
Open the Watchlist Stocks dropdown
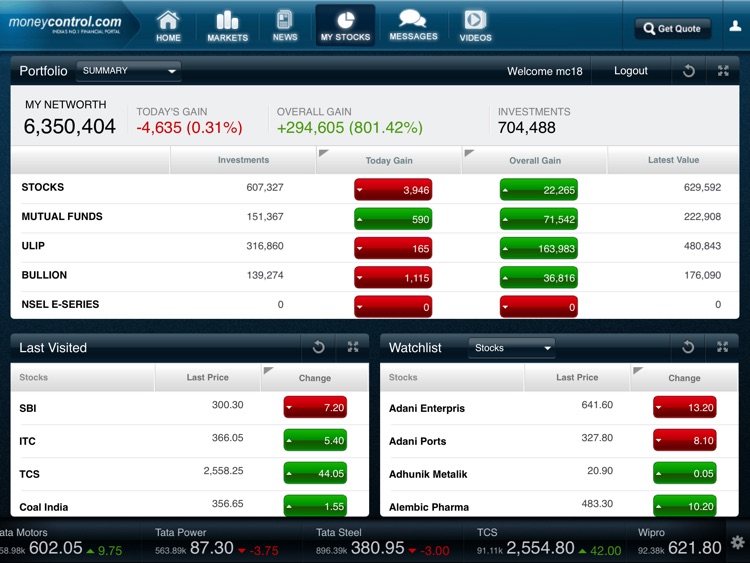click(512, 348)
